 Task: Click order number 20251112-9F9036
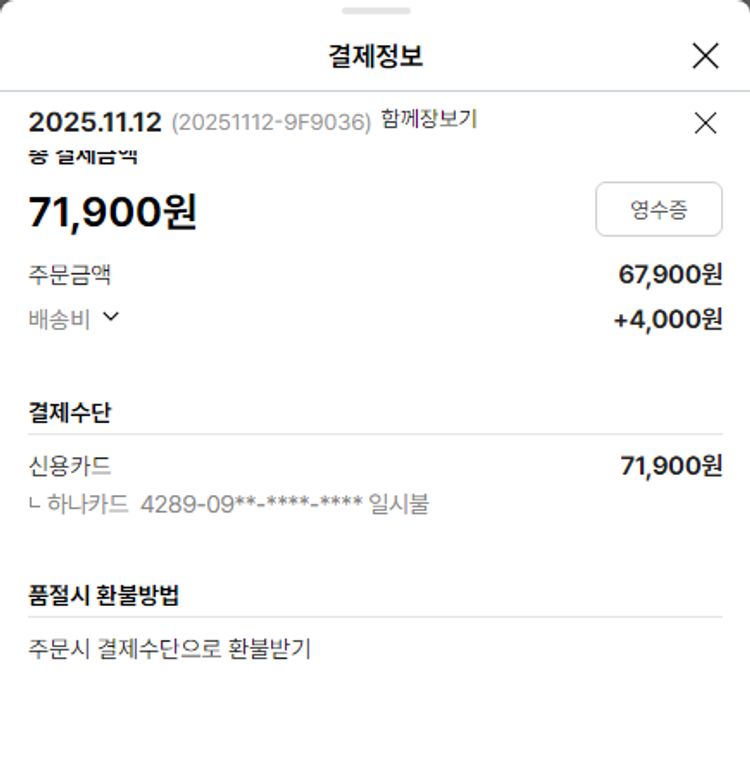[271, 123]
